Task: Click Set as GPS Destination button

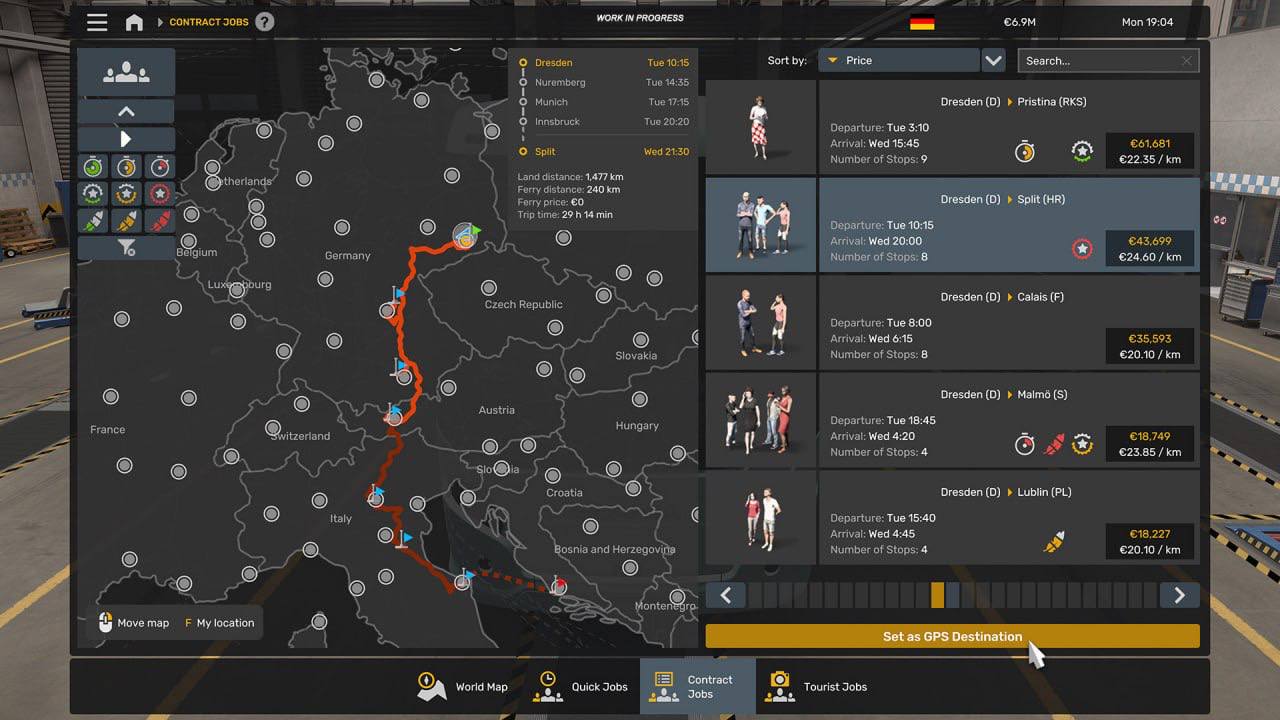Action: [x=952, y=636]
